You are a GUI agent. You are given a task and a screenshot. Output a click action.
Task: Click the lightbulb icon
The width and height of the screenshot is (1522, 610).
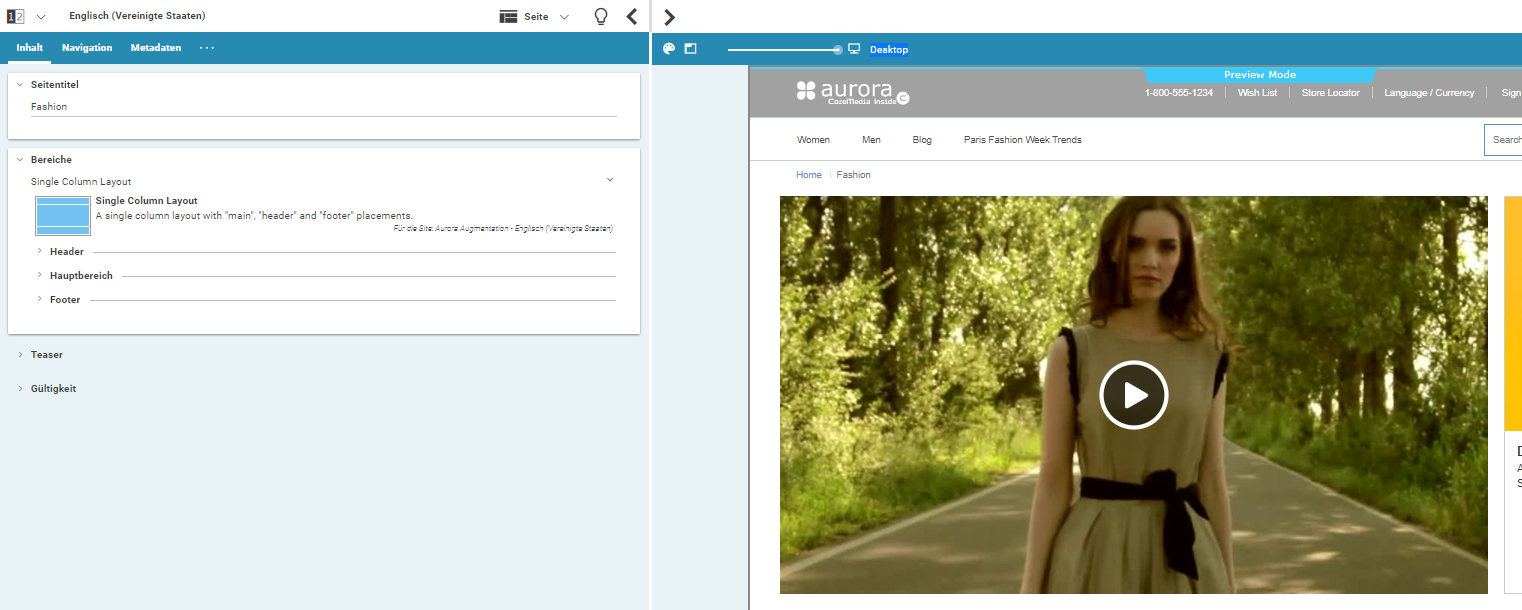click(x=601, y=16)
